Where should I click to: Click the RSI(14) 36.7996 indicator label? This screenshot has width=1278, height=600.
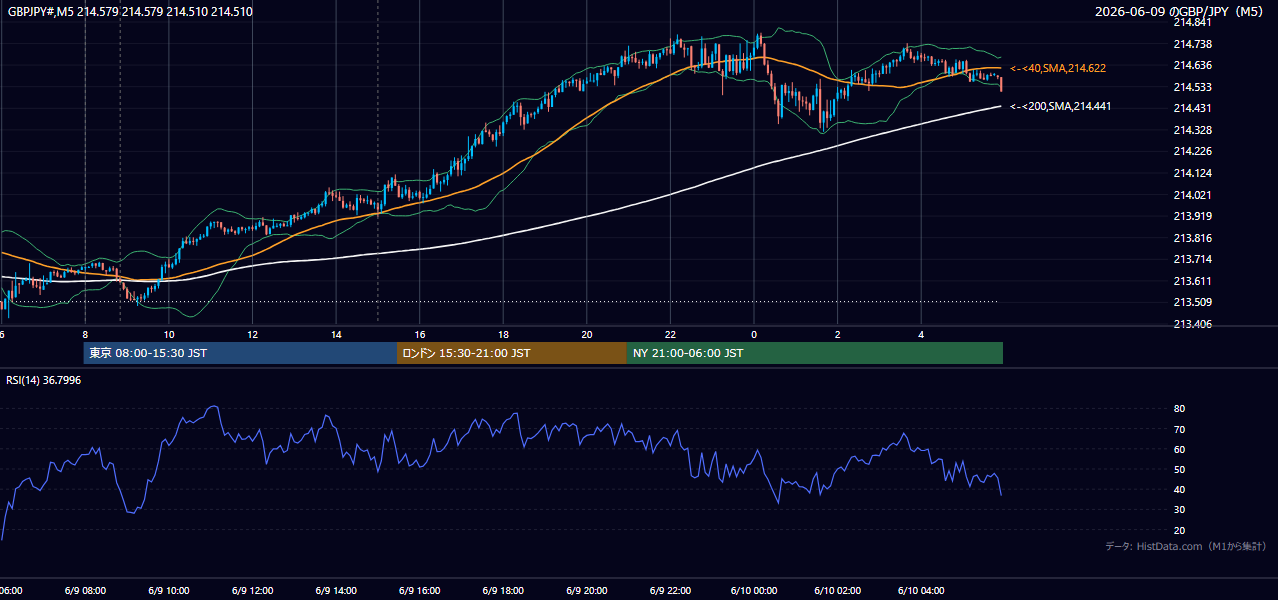[44, 380]
